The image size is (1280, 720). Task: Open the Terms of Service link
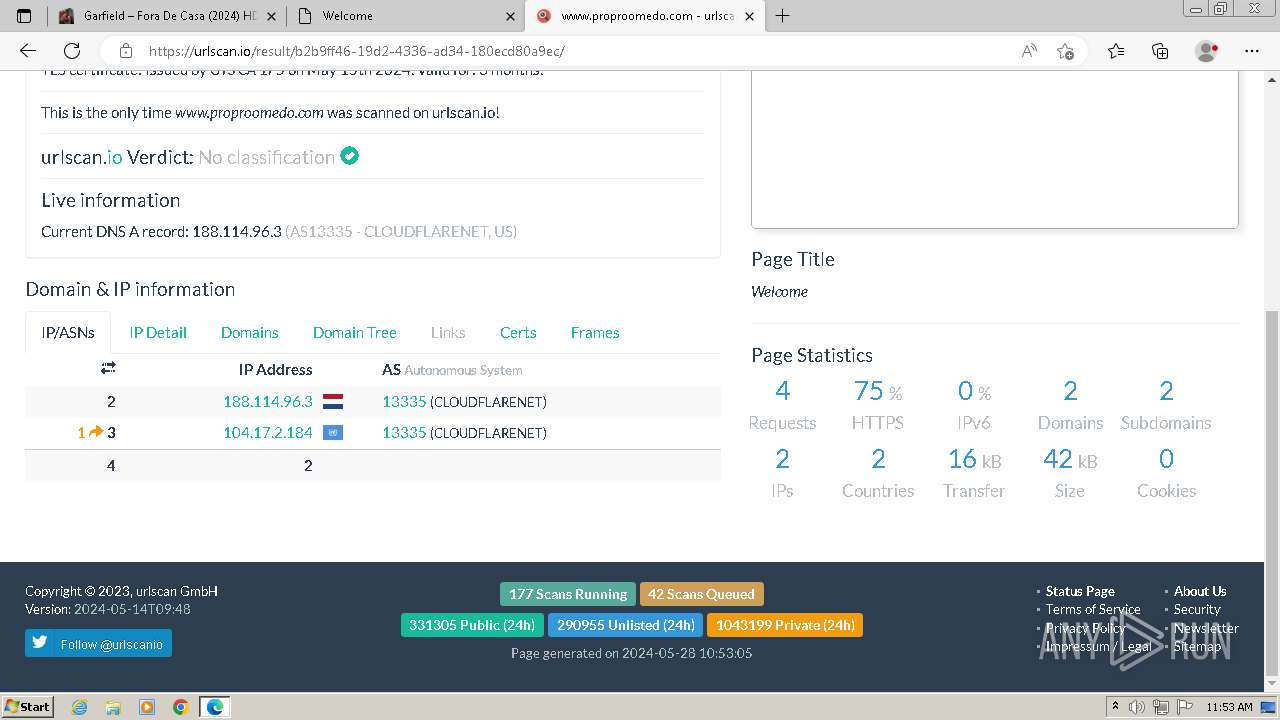coord(1093,609)
